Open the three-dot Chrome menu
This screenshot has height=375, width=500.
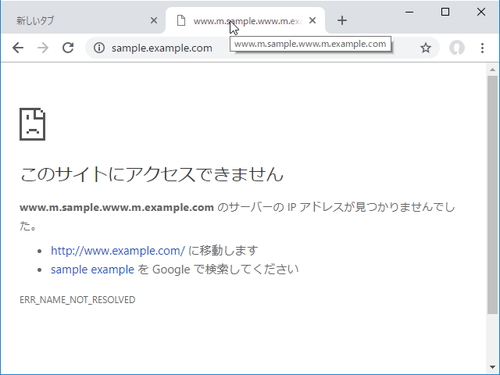[x=482, y=48]
